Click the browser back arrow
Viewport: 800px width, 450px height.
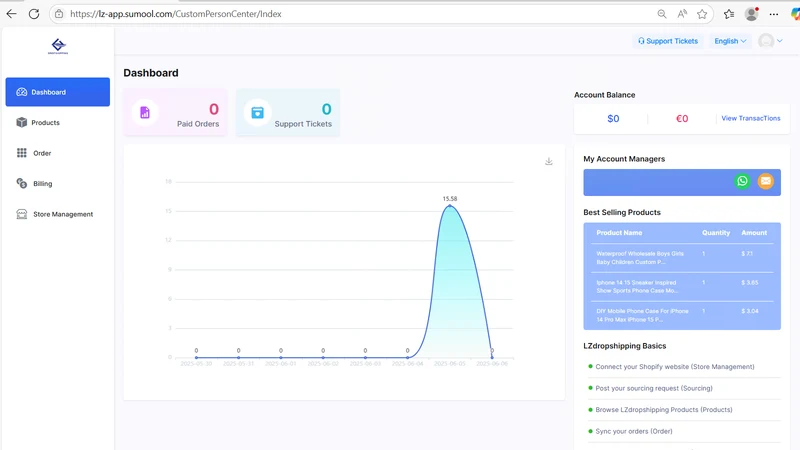pyautogui.click(x=11, y=14)
